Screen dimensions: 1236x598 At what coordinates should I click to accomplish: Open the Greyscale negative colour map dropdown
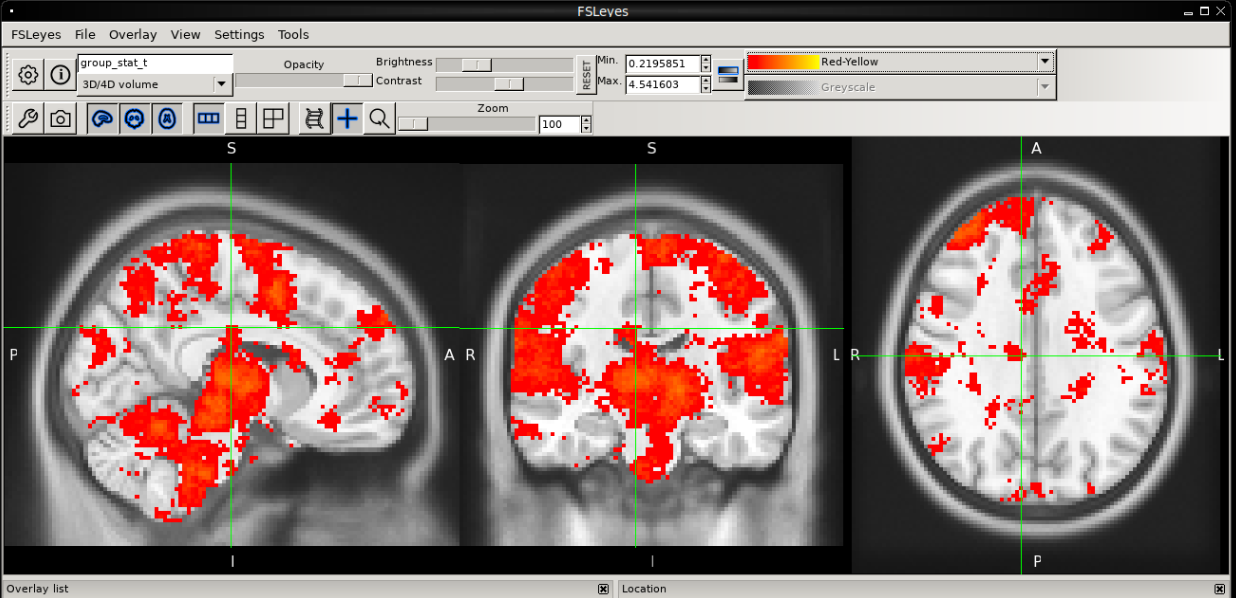coord(900,88)
